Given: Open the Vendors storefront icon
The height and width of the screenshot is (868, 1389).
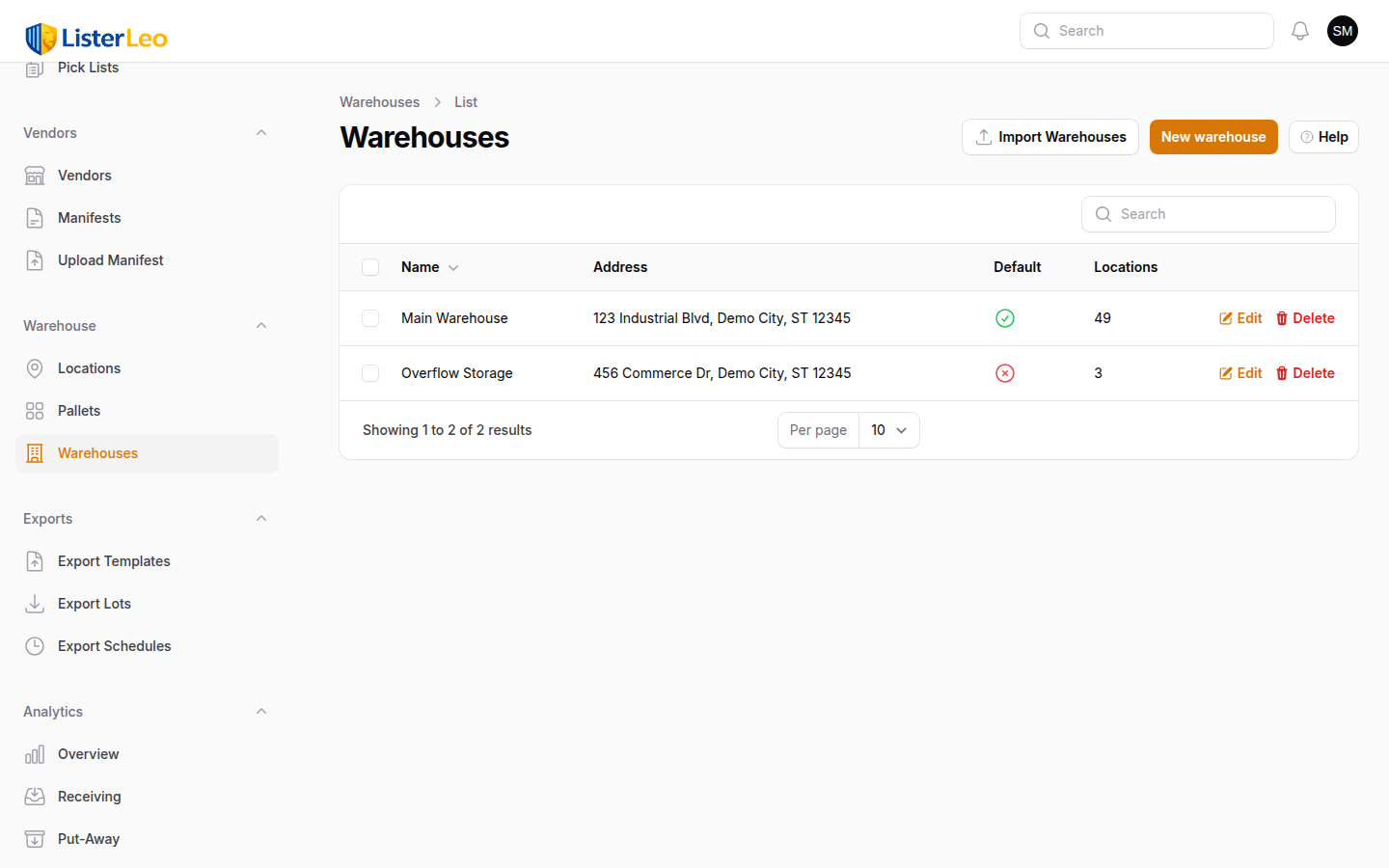Looking at the screenshot, I should (x=35, y=175).
